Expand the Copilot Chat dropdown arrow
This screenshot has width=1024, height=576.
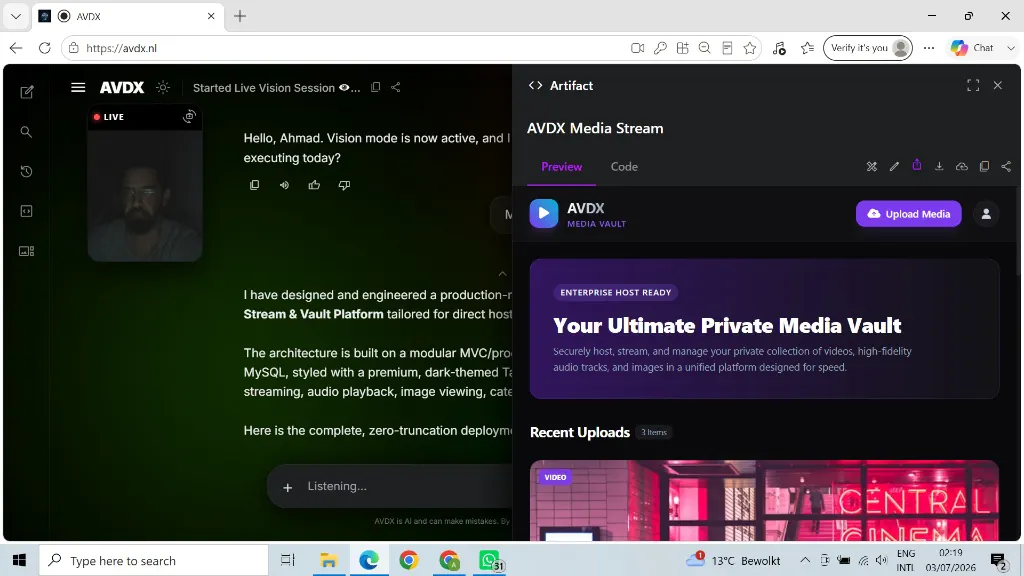click(1011, 48)
